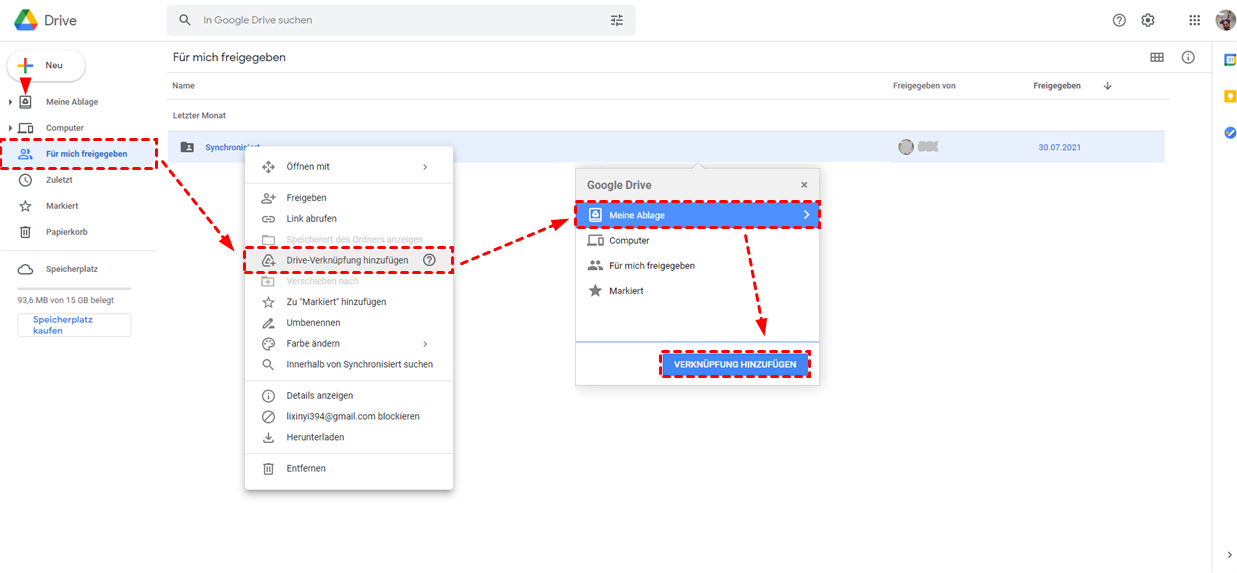Choose Drive-Verknüpfung hinzufügen
Screen dimensions: 1237x573
click(x=349, y=260)
